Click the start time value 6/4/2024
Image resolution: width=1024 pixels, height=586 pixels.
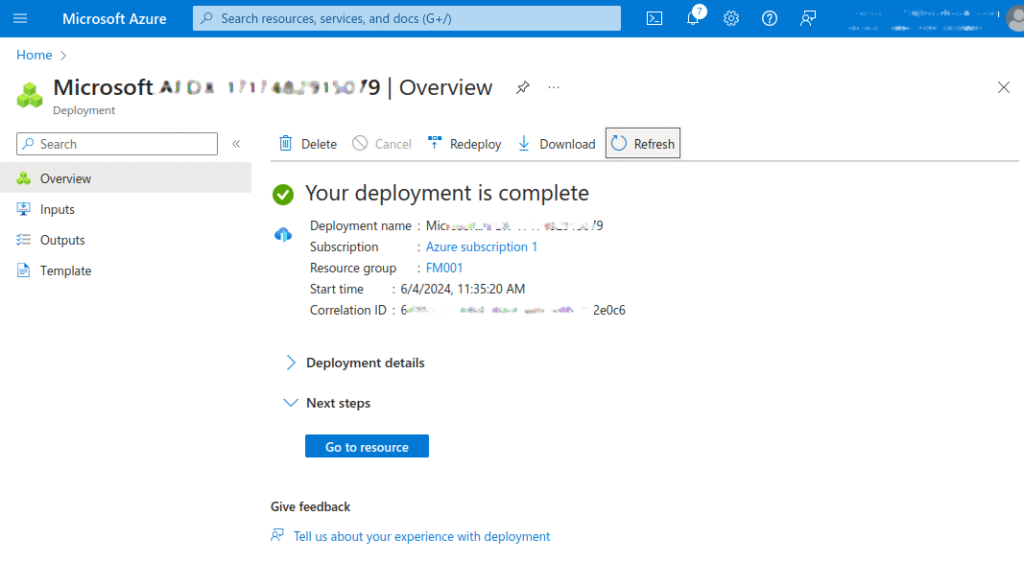(462, 289)
